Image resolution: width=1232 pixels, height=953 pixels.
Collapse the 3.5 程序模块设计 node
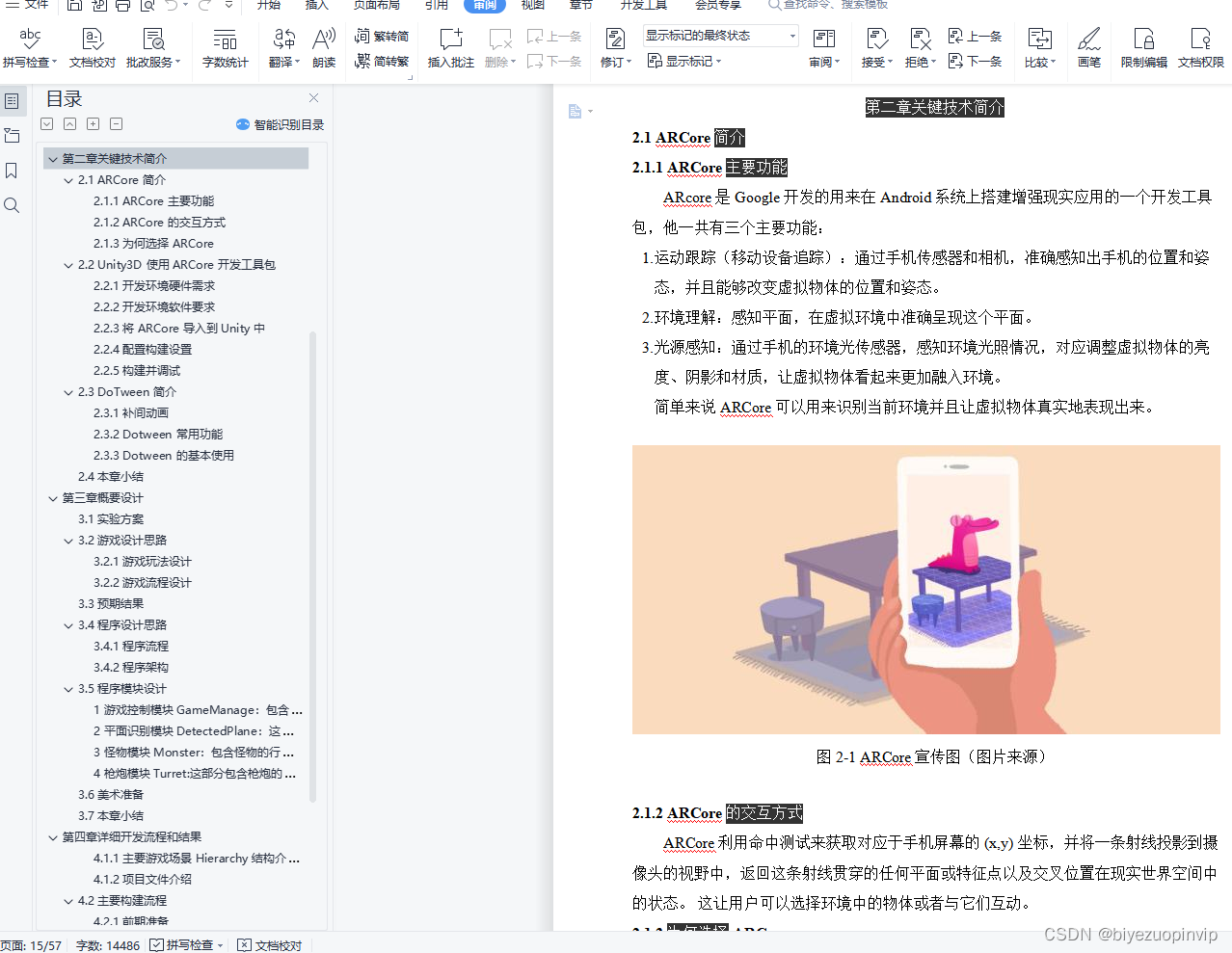tap(68, 689)
